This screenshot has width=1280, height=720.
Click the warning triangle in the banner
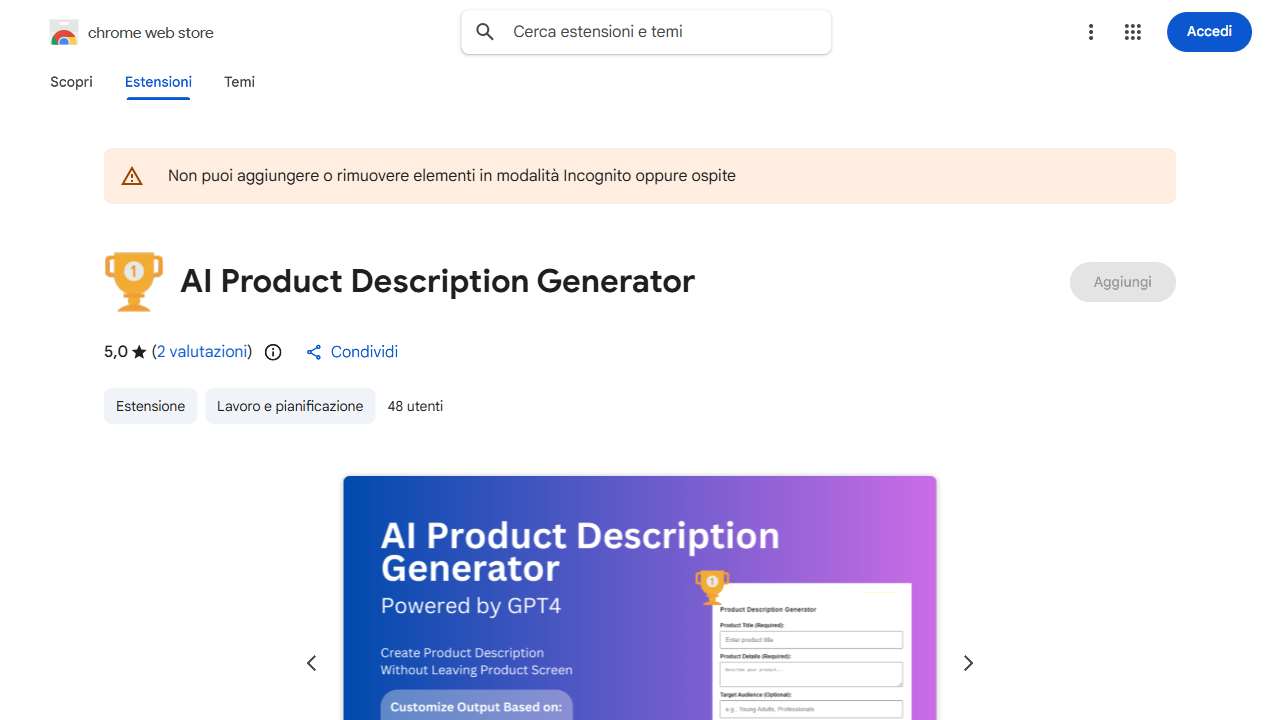tap(131, 175)
